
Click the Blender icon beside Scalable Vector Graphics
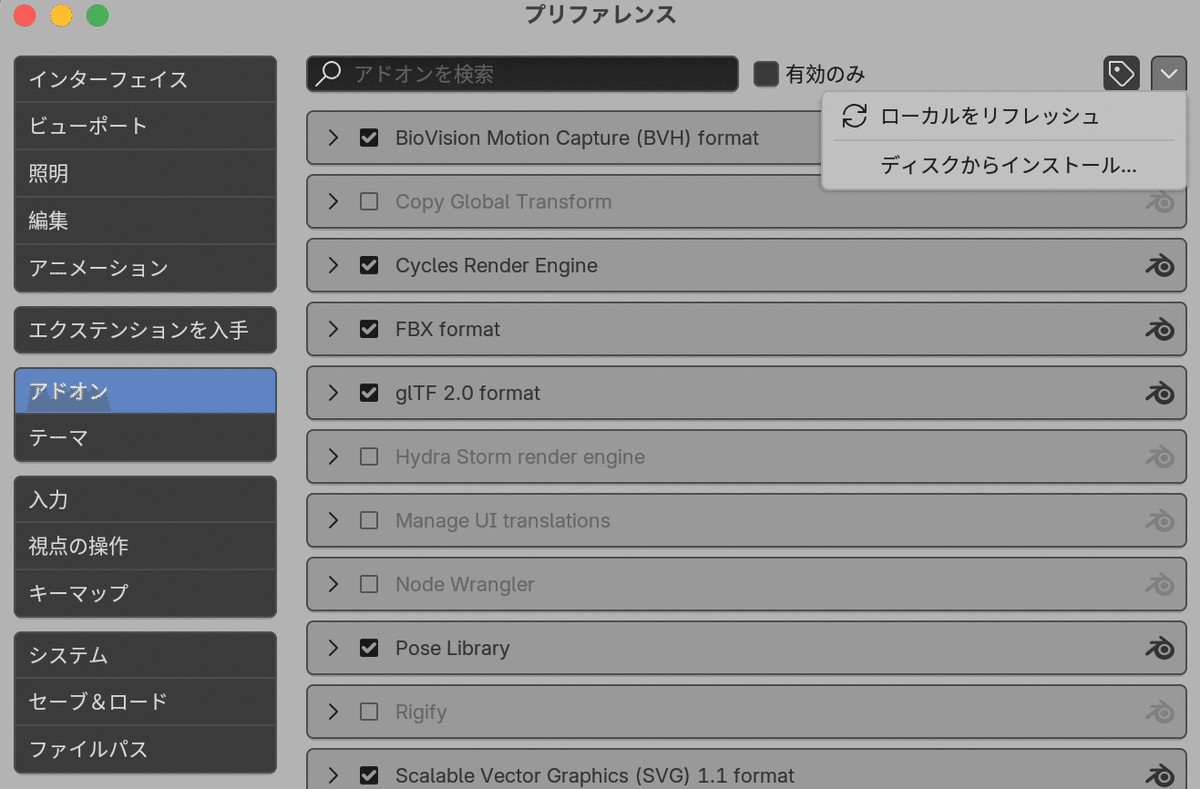coord(1159,774)
